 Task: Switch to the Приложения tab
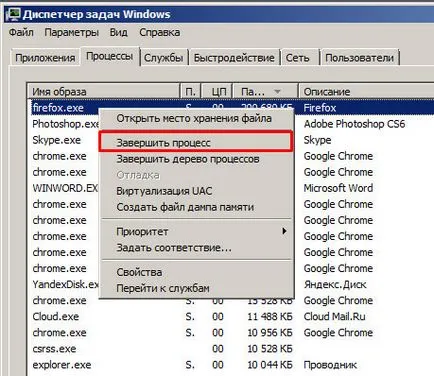point(45,58)
